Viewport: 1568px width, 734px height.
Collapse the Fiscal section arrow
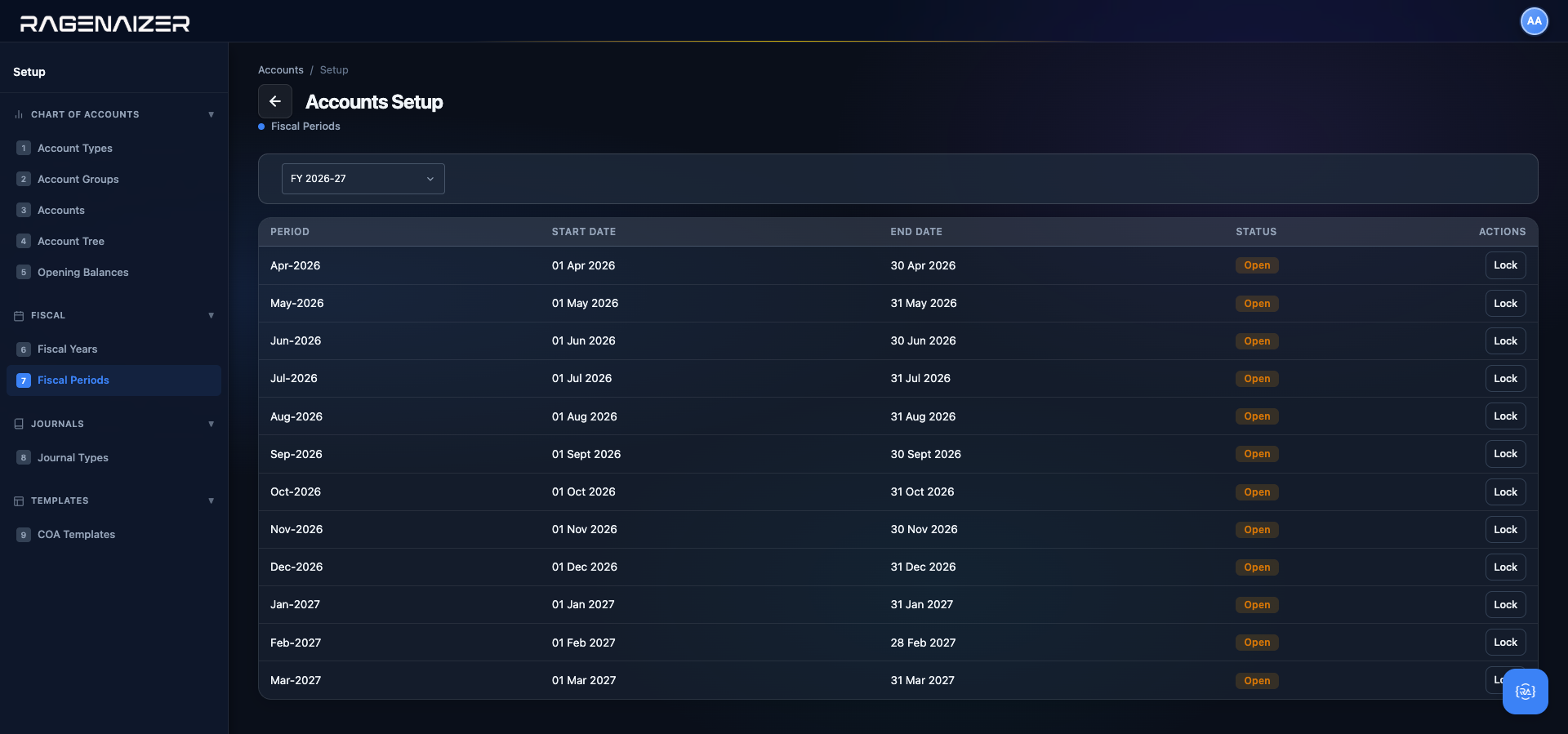click(x=212, y=316)
